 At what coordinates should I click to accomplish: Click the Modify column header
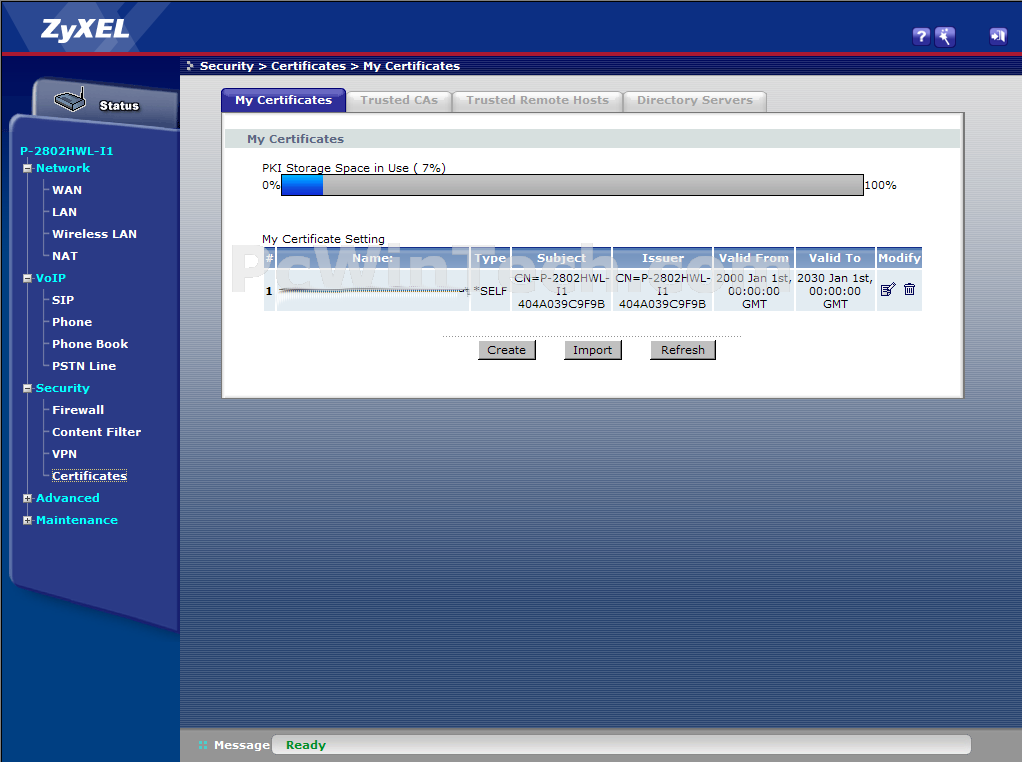[x=899, y=258]
